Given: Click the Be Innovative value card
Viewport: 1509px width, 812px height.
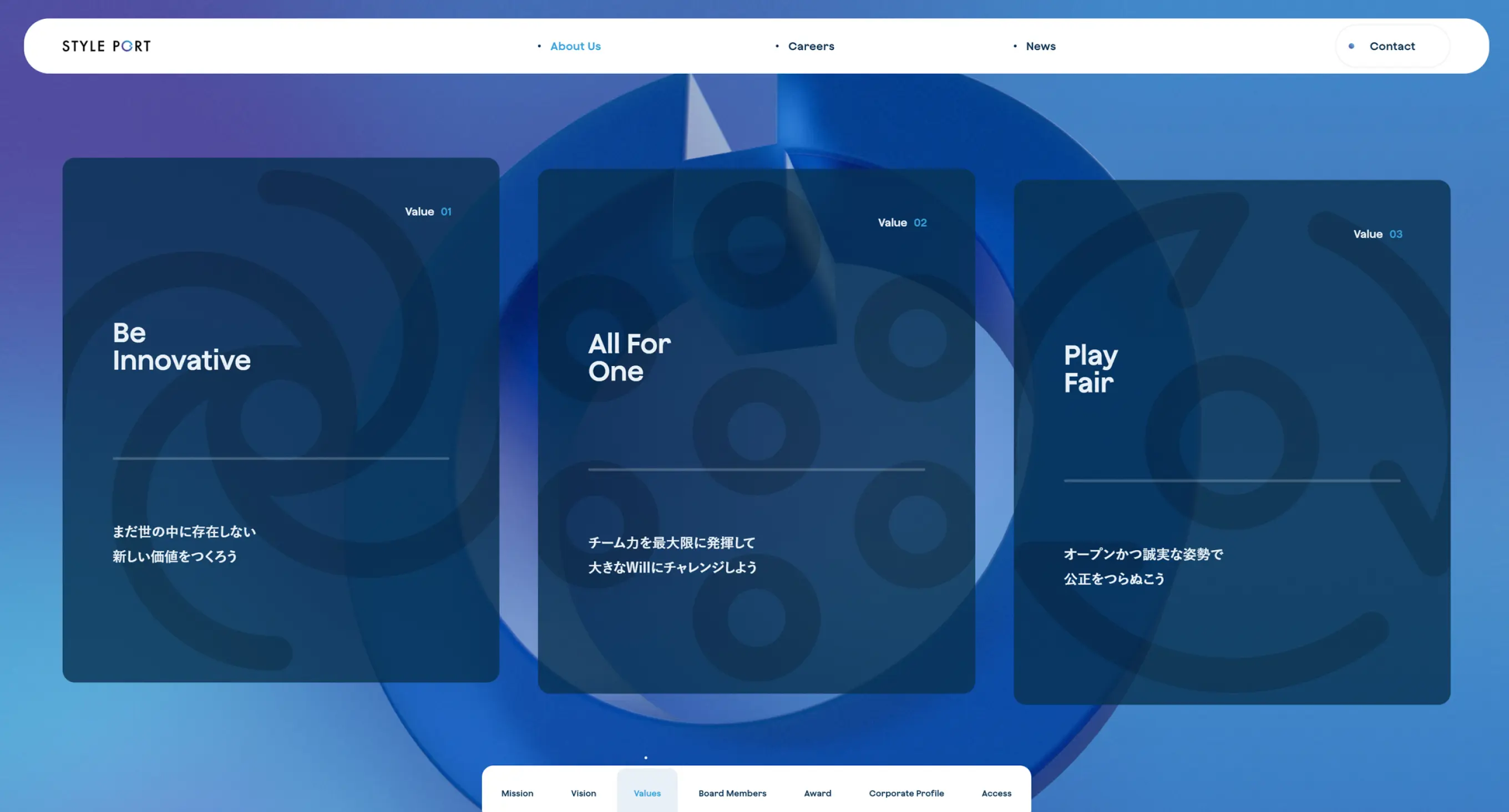Looking at the screenshot, I should click(x=281, y=419).
